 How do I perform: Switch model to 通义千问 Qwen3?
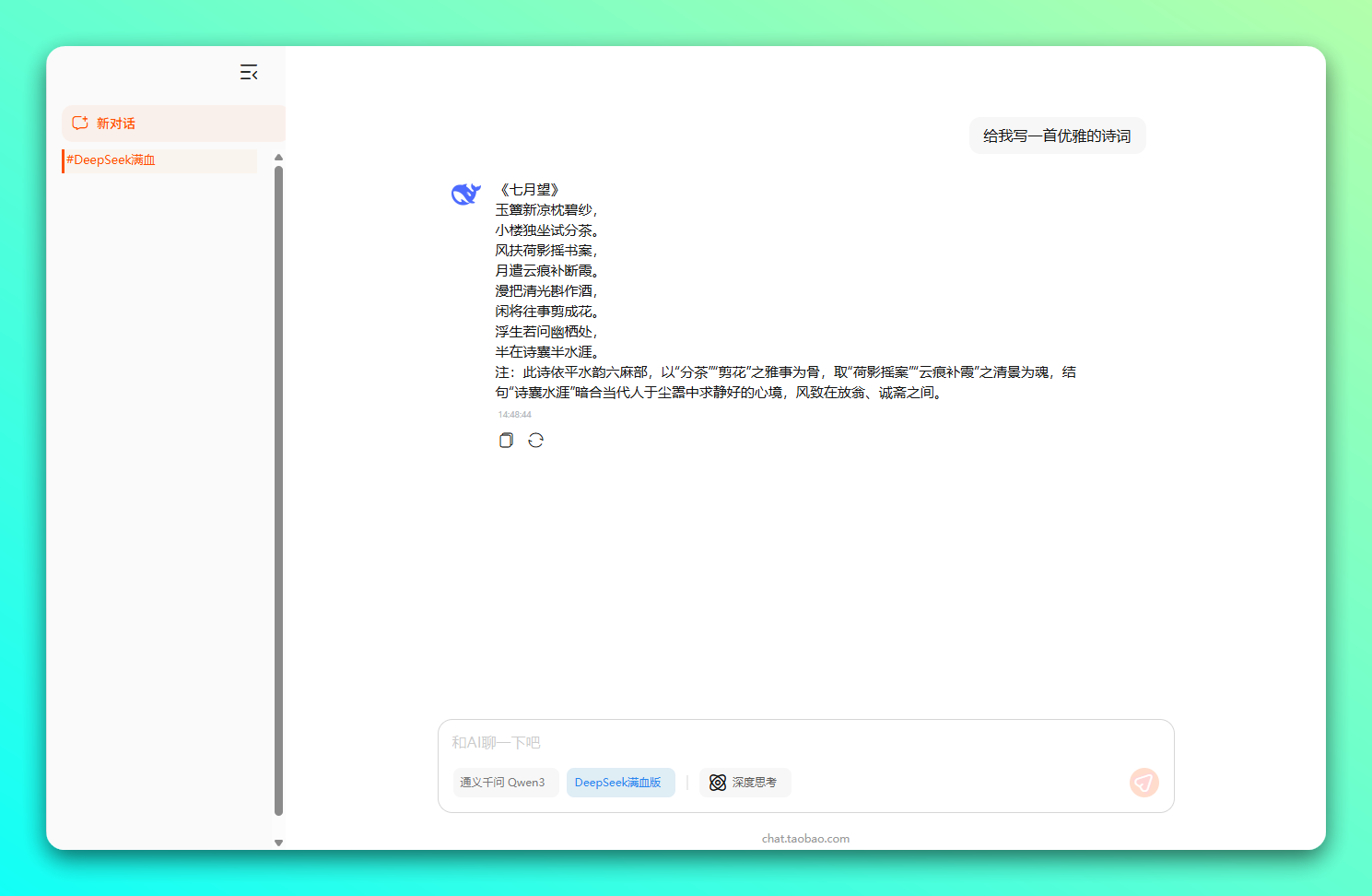(505, 783)
